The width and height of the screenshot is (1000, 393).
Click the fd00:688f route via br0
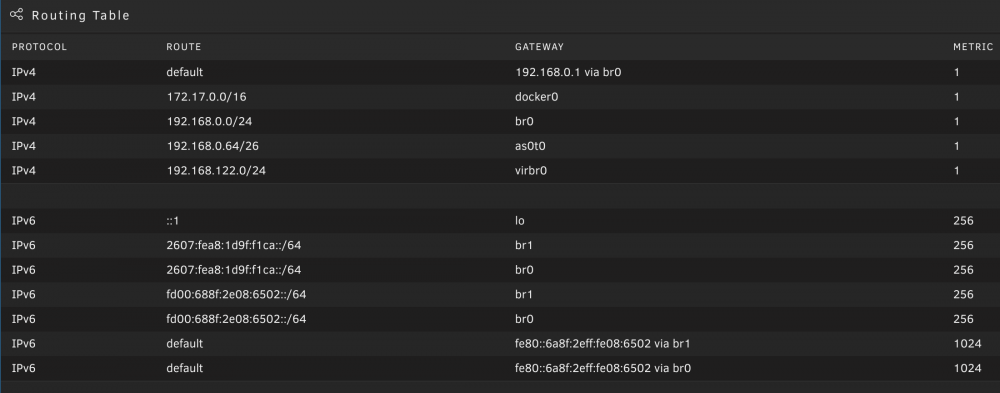point(500,319)
